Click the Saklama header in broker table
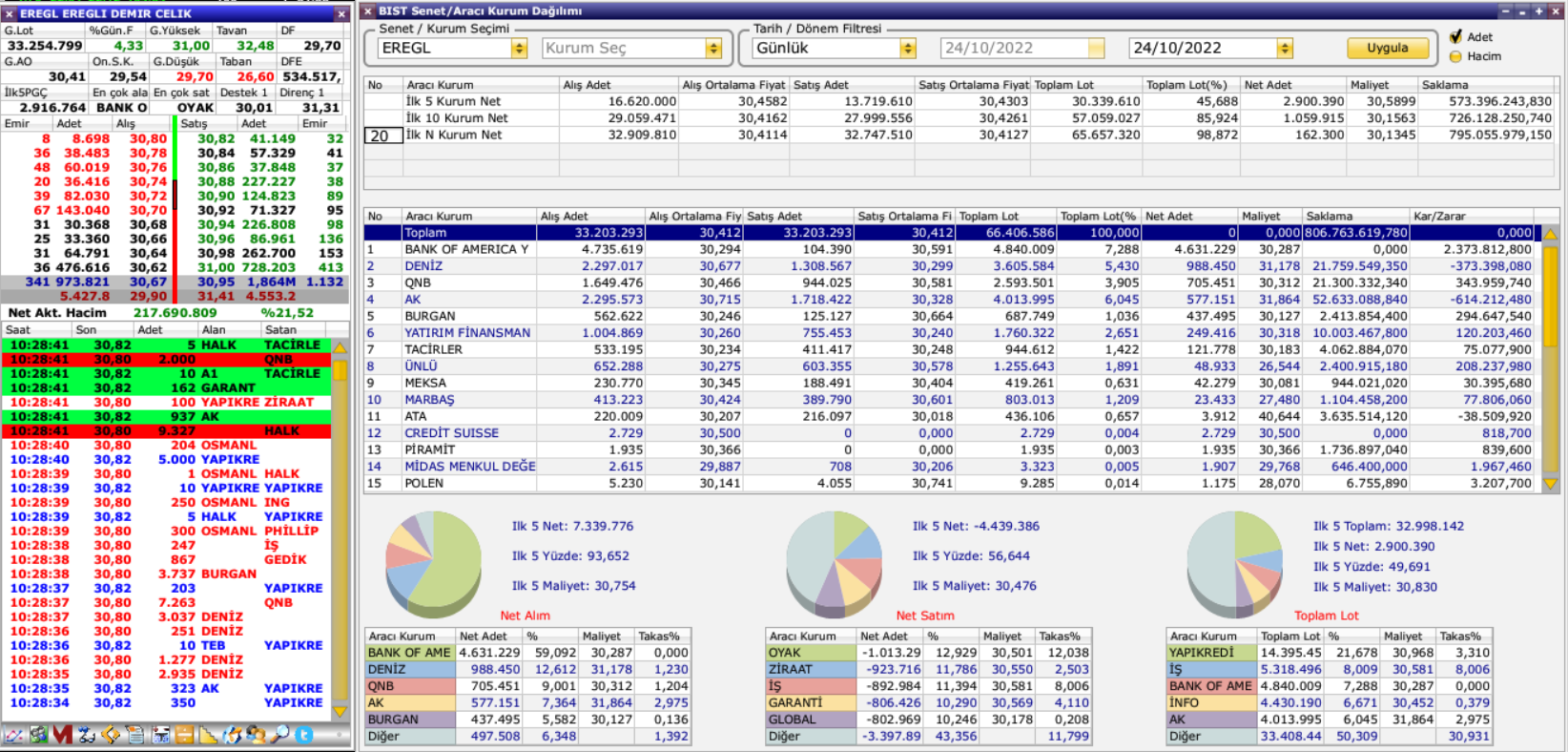Screen dimensions: 1568x752 click(x=1357, y=217)
